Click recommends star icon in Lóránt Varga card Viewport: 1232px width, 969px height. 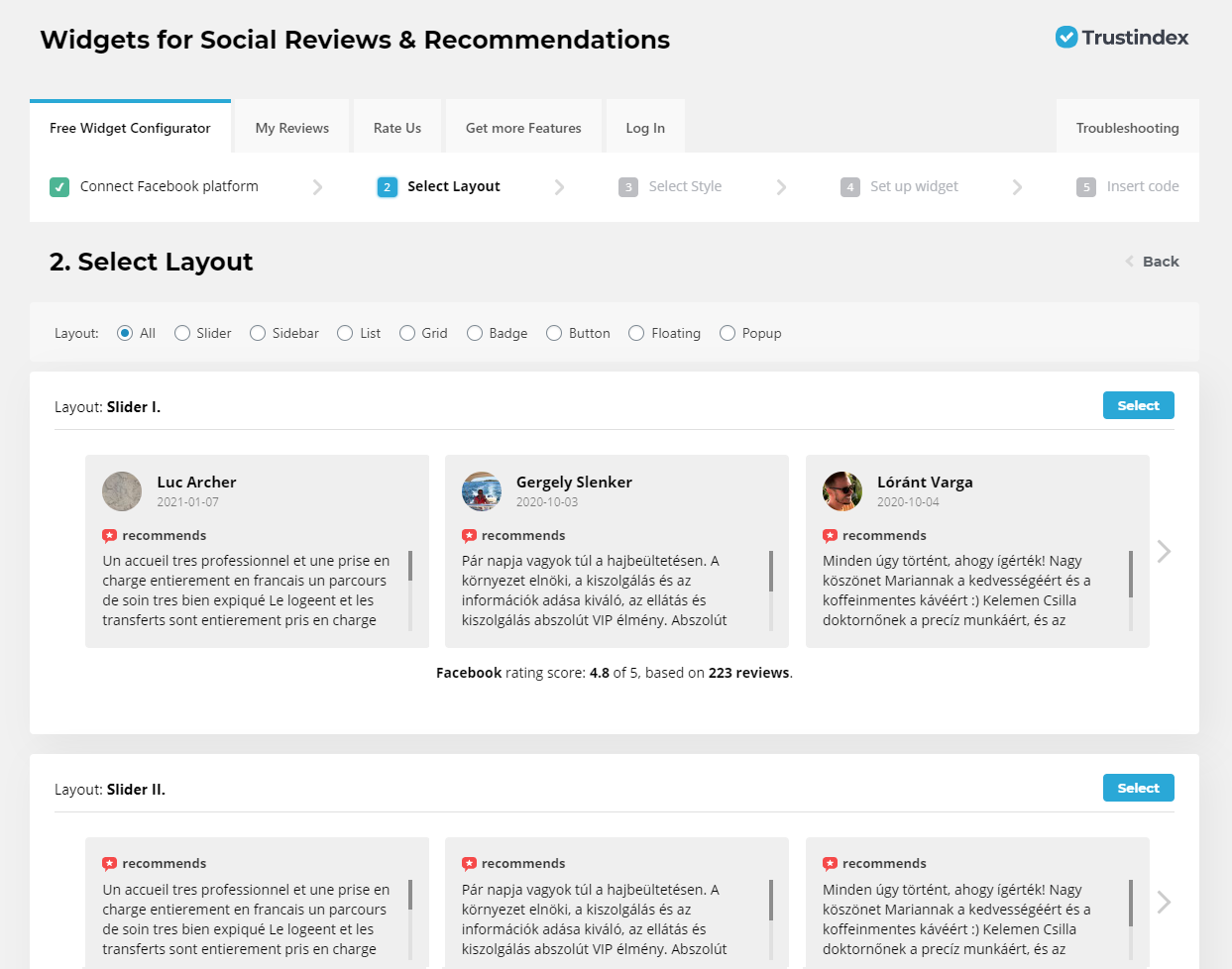click(x=831, y=536)
